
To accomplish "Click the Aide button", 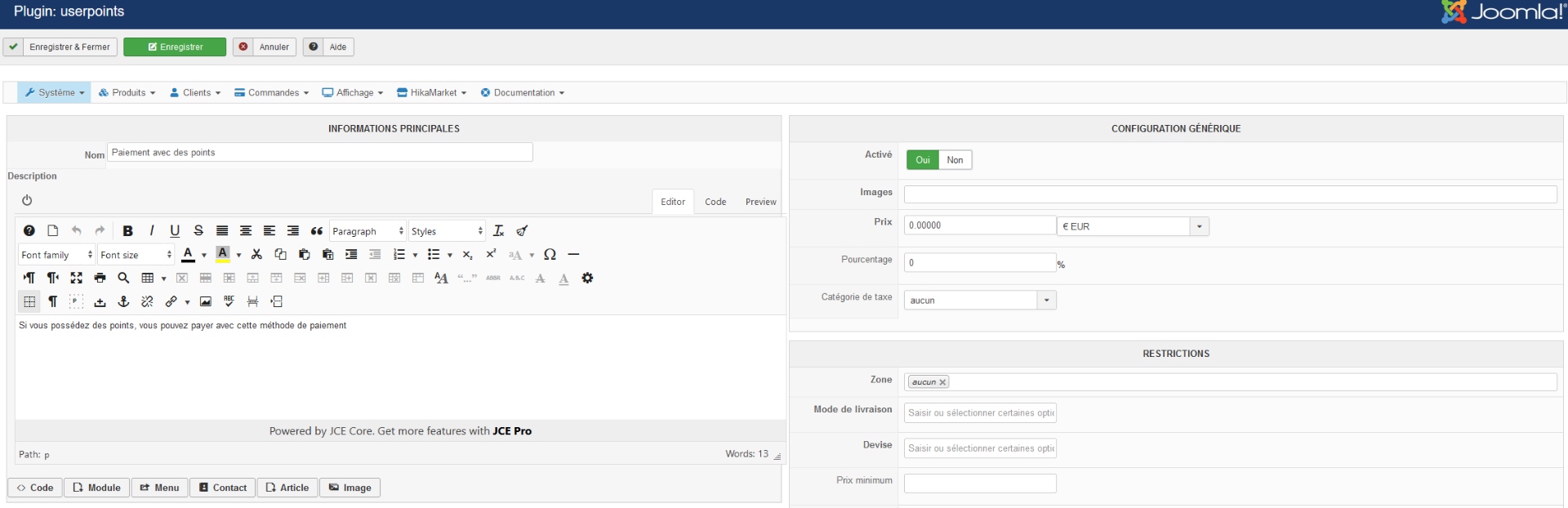I will click(328, 47).
